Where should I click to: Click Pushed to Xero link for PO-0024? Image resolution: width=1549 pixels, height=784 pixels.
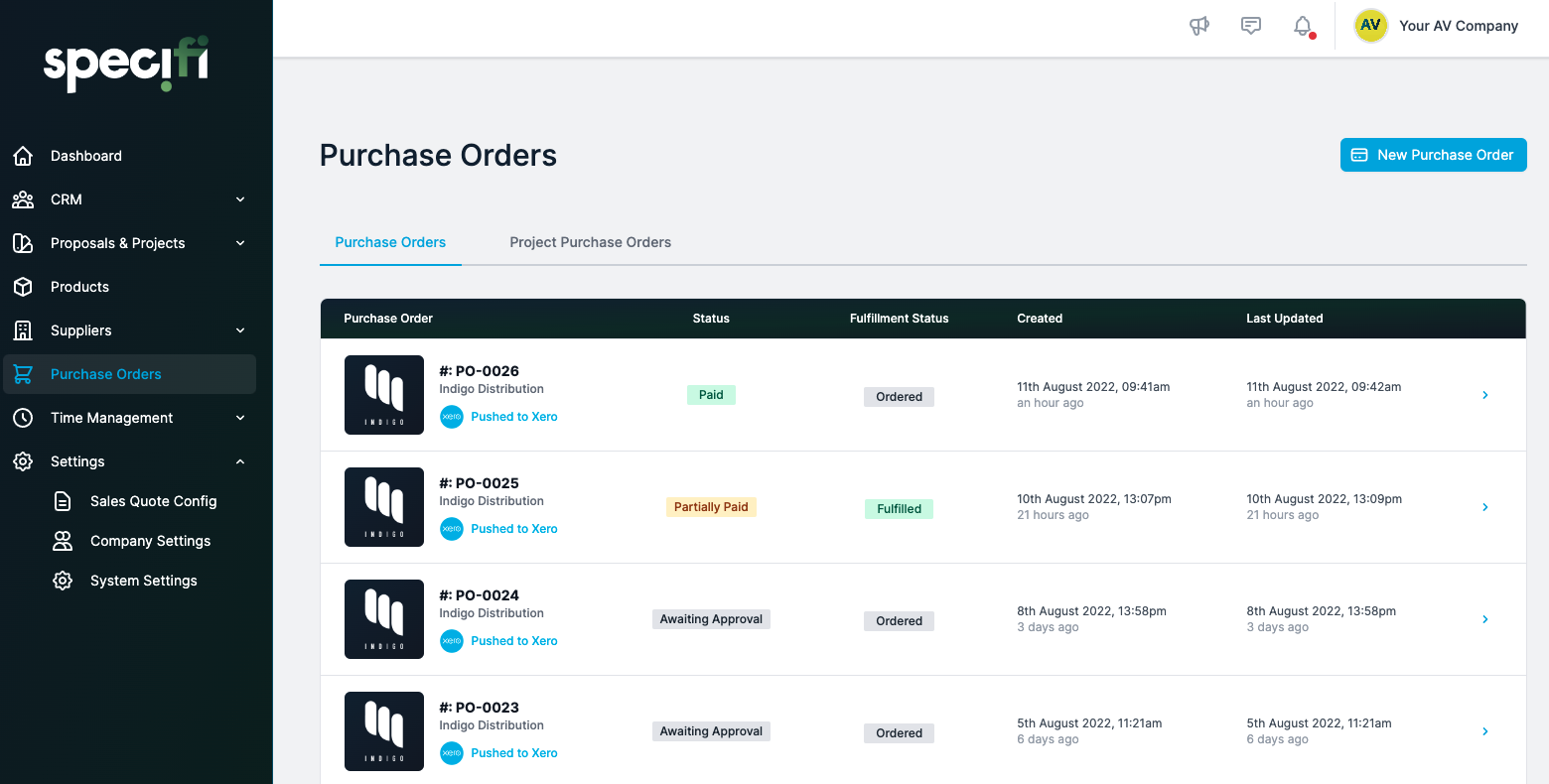click(514, 641)
